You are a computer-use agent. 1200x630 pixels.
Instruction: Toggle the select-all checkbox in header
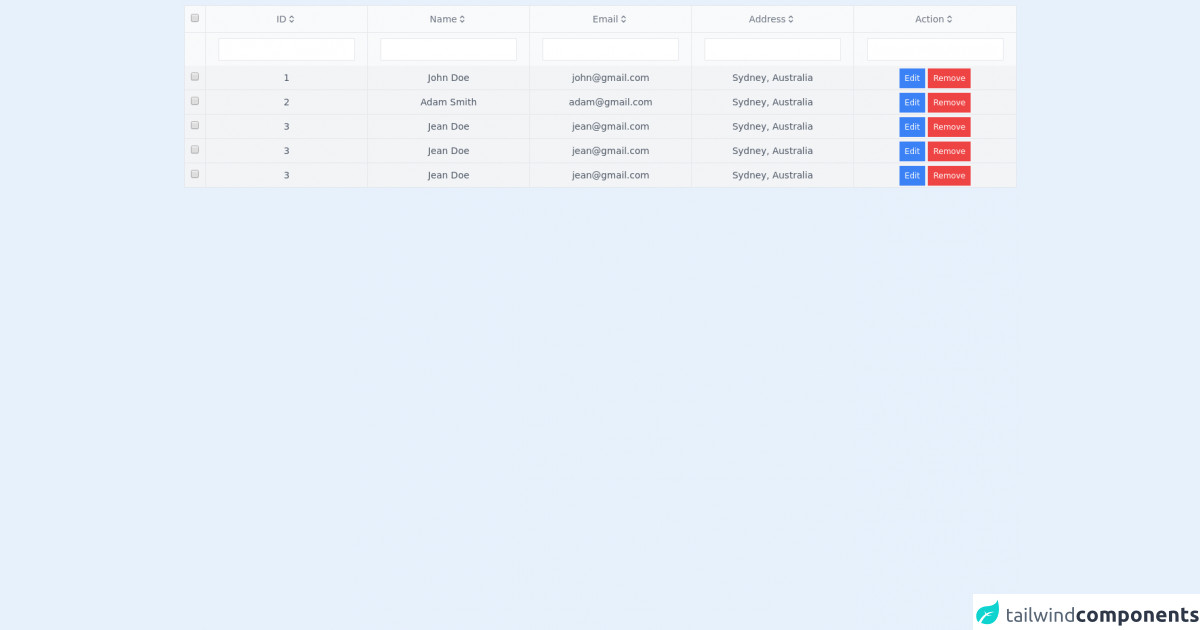coord(195,18)
